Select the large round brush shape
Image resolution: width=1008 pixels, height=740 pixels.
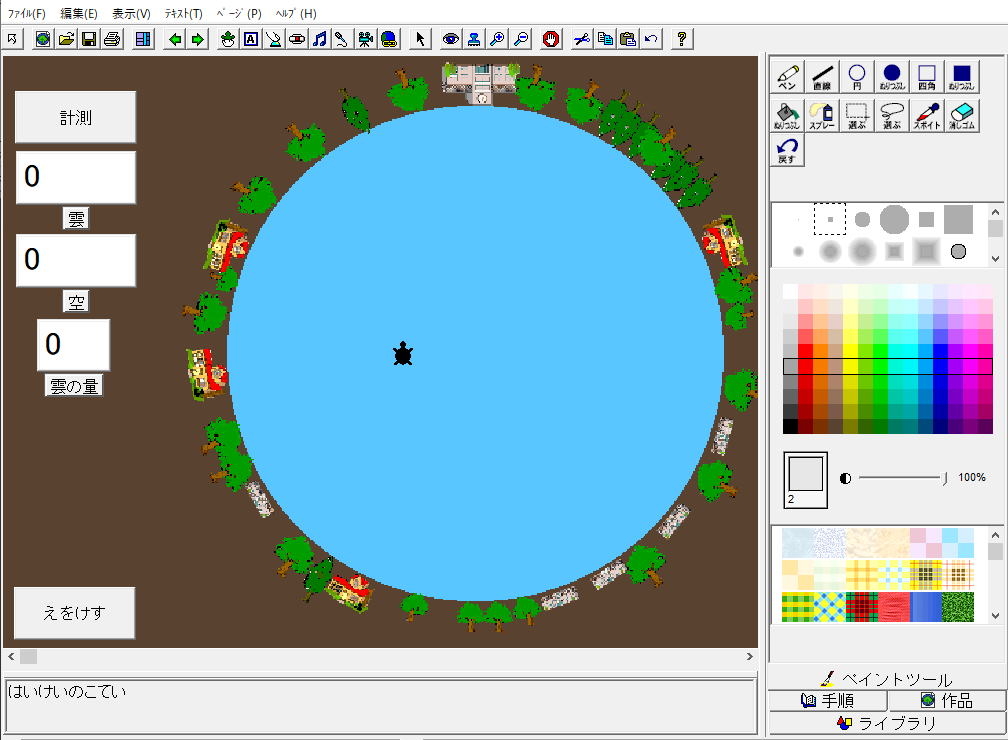point(894,219)
